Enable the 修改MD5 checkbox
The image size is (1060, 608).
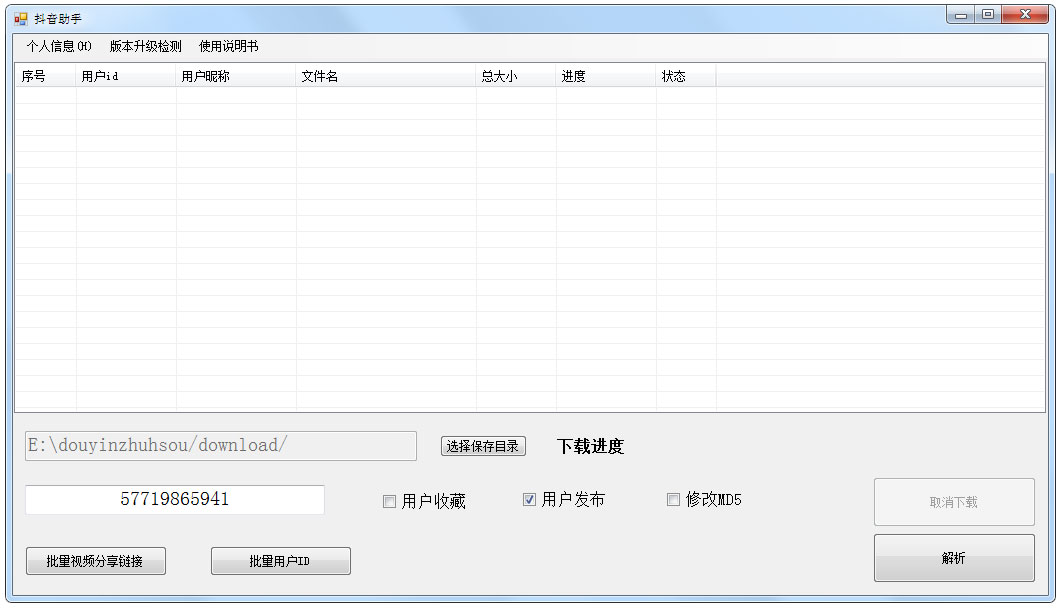pos(673,499)
